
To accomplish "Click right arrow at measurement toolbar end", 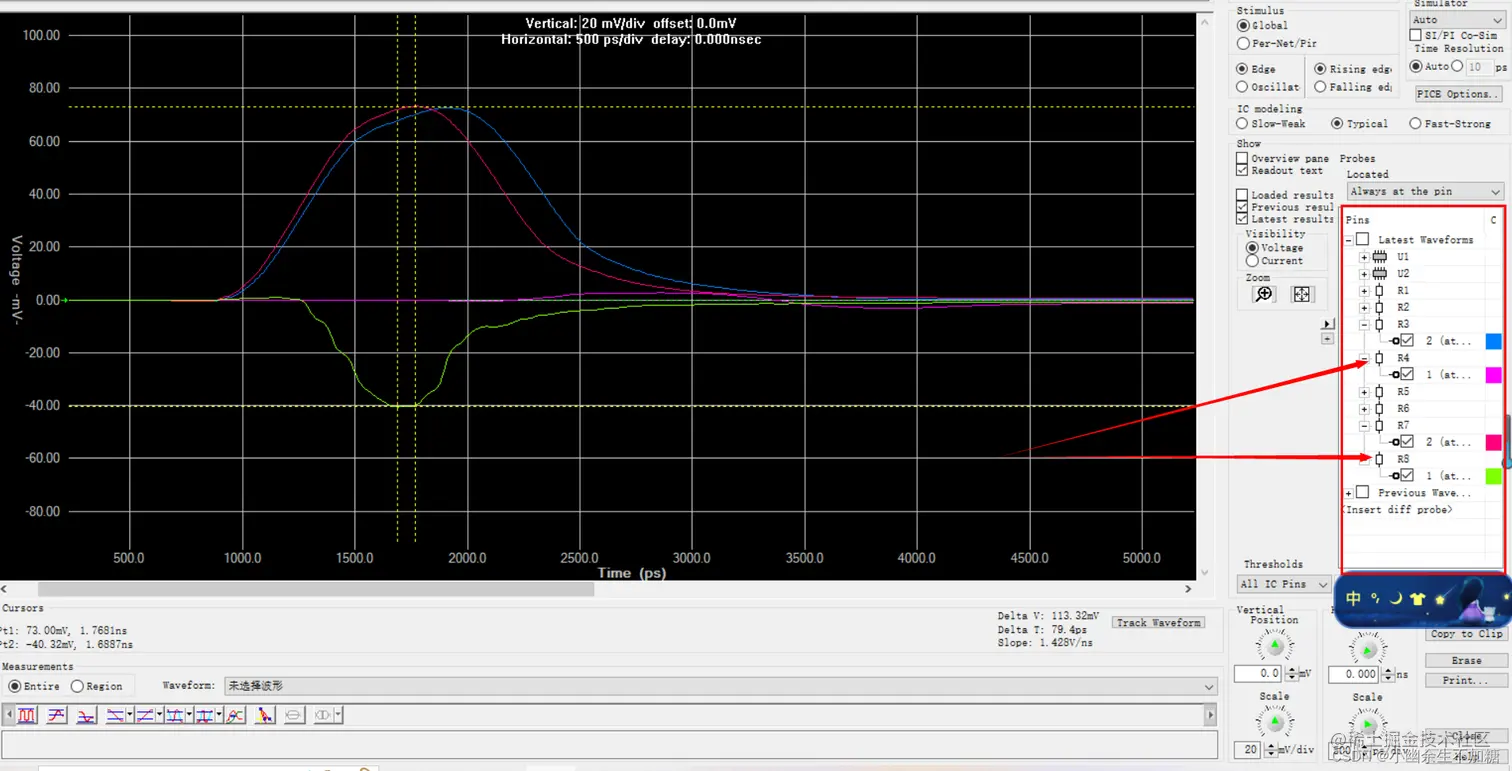I will point(1211,715).
